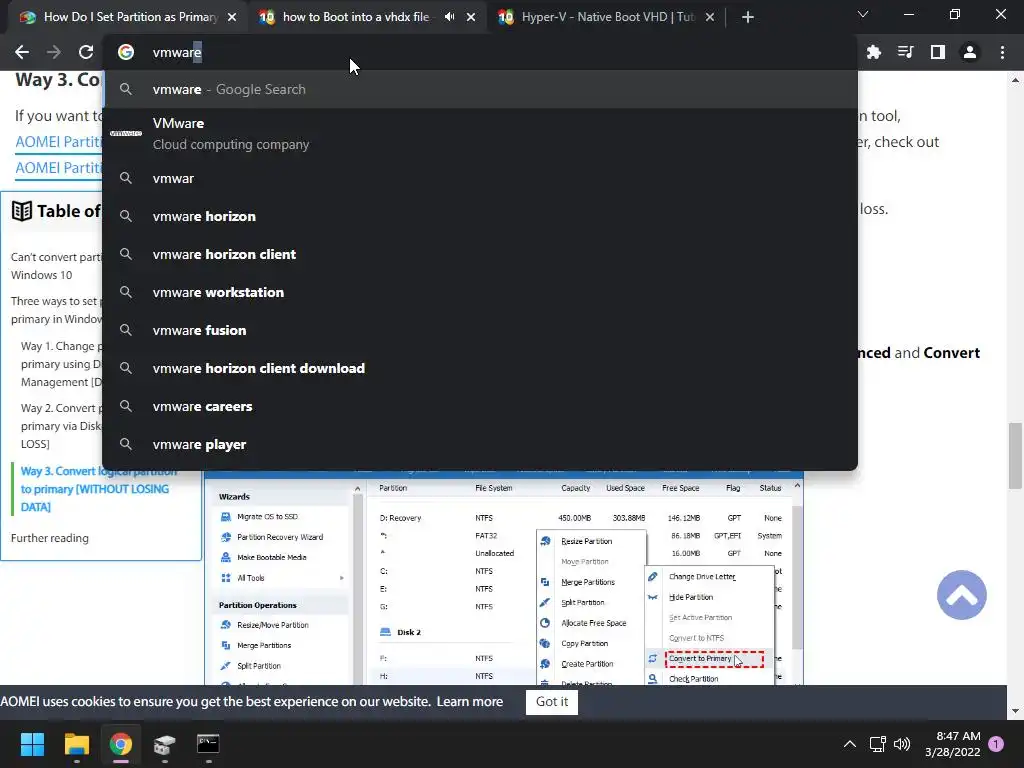Close the 'How Do I Set Partition' tab

[232, 17]
